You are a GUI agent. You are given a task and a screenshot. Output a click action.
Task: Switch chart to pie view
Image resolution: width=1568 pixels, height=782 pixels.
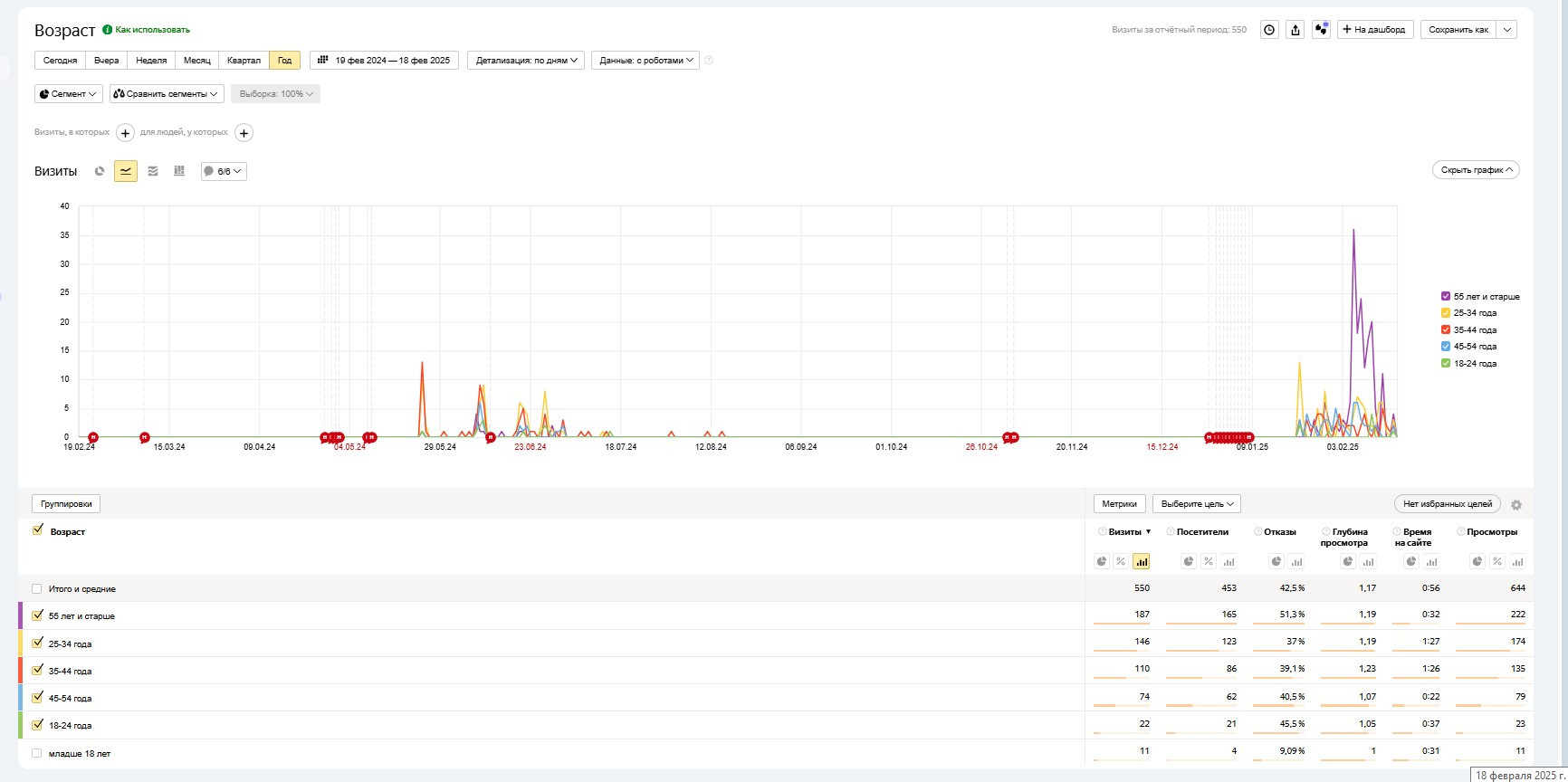point(100,171)
